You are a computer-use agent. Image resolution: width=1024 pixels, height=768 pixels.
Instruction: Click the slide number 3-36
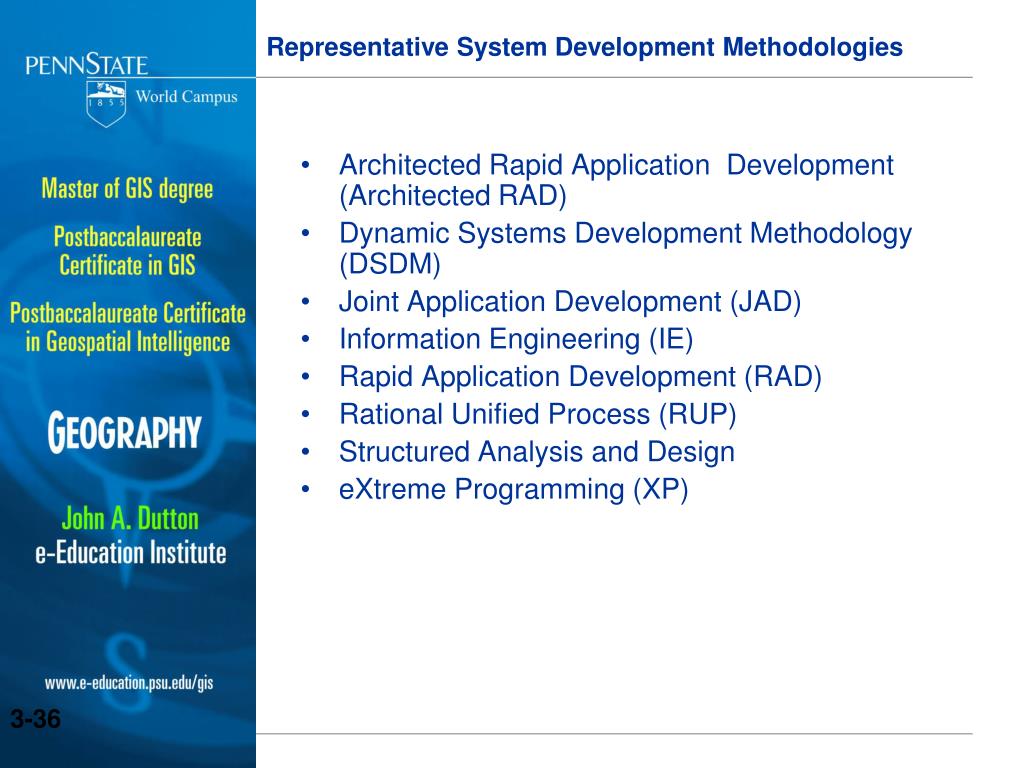tap(35, 719)
